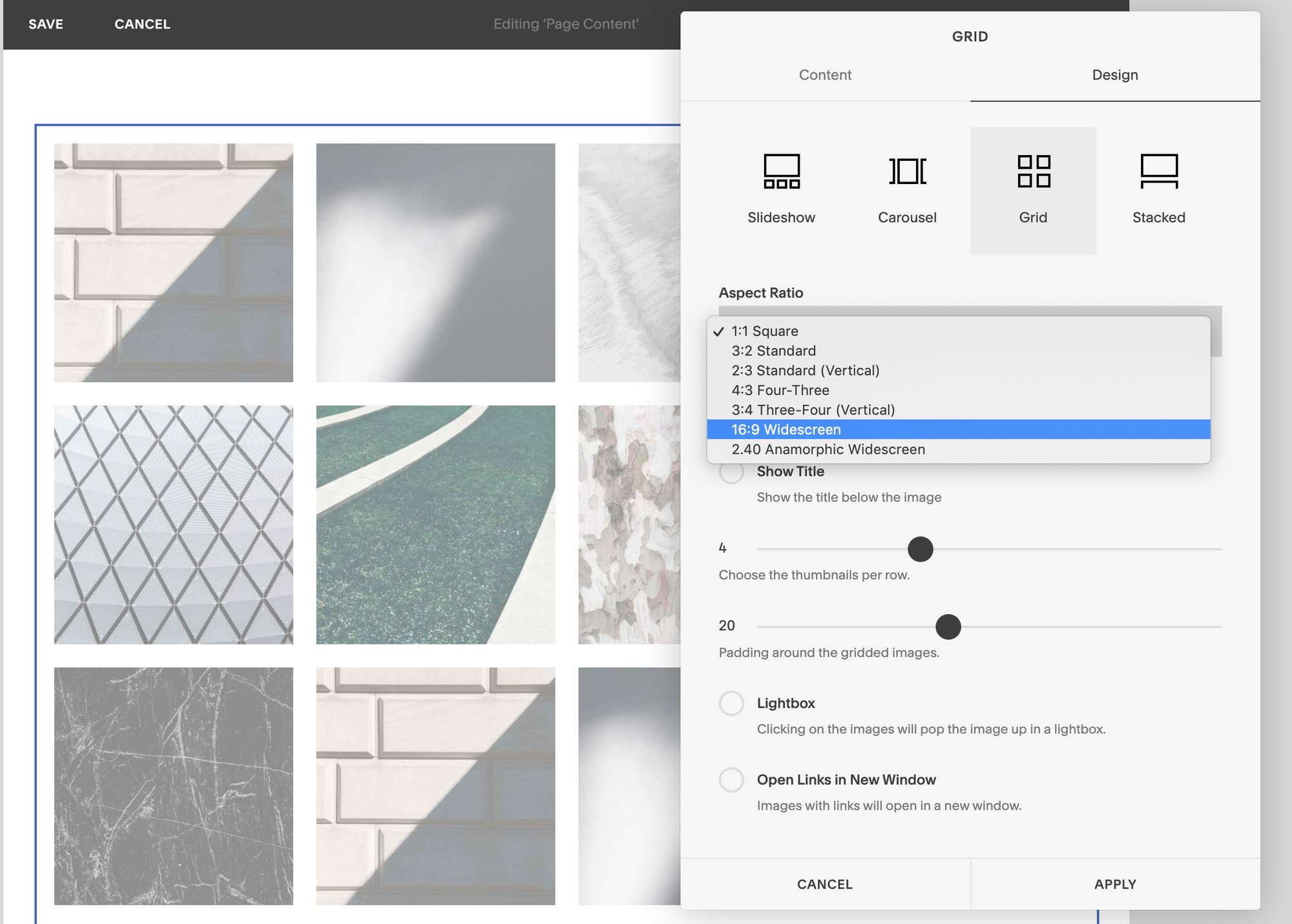The height and width of the screenshot is (924, 1292).
Task: Click CANCEL at bottom of Grid panel
Action: coord(825,884)
